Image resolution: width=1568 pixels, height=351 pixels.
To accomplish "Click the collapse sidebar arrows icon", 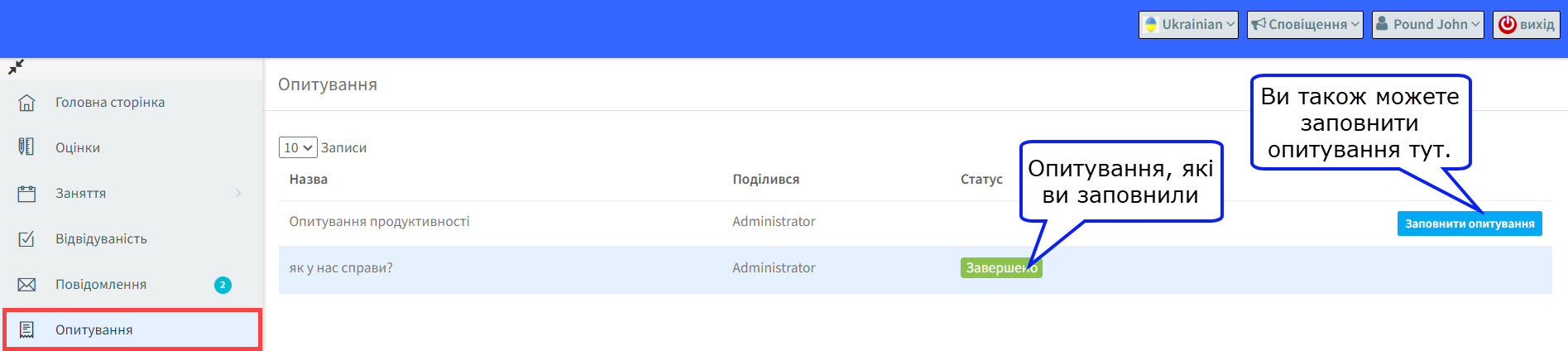I will [16, 67].
